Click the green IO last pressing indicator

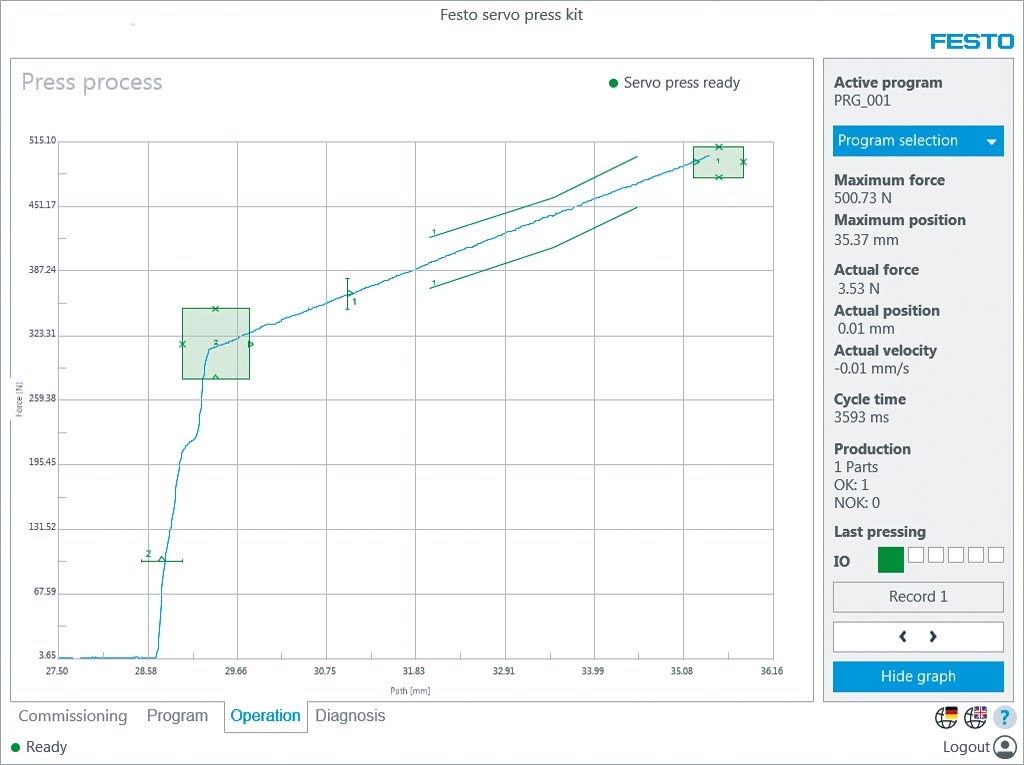891,560
